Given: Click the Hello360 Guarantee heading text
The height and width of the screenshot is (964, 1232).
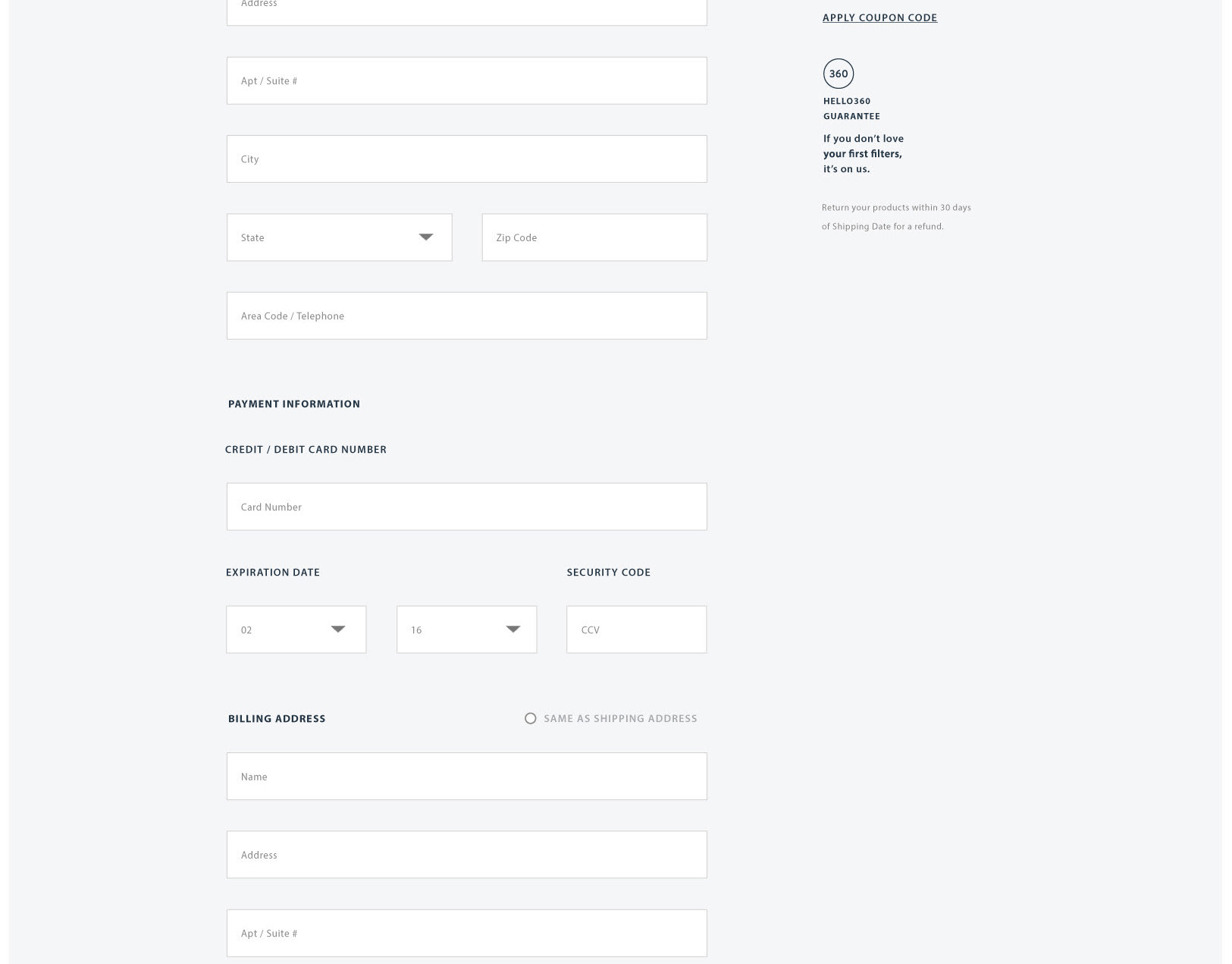Looking at the screenshot, I should point(851,108).
